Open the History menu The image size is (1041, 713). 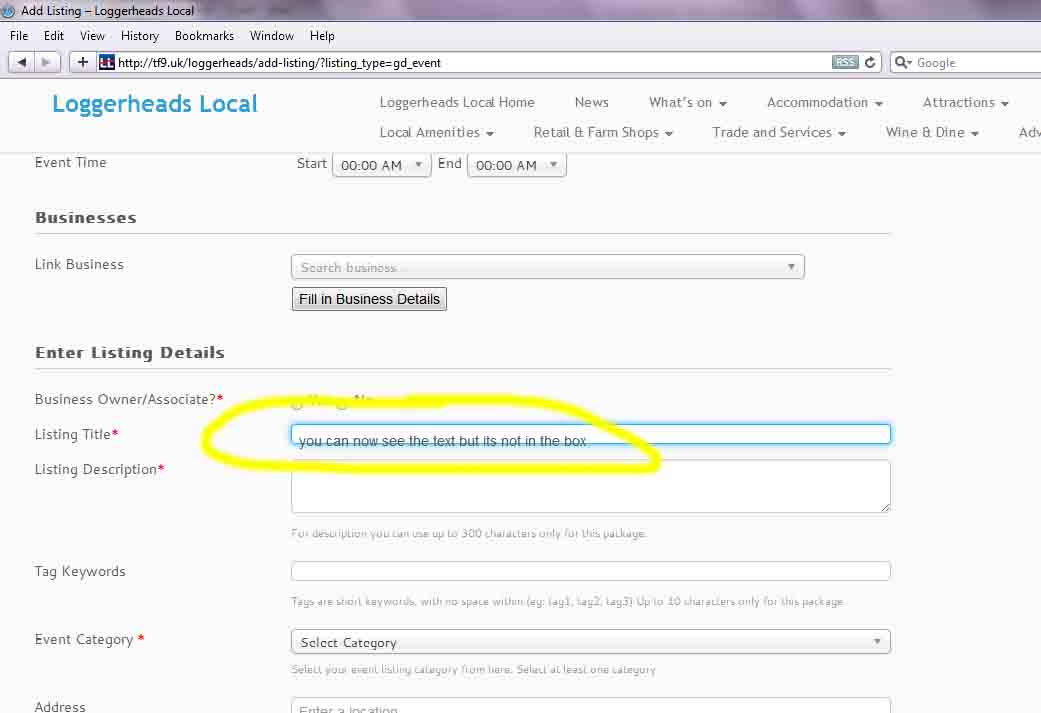tap(140, 35)
